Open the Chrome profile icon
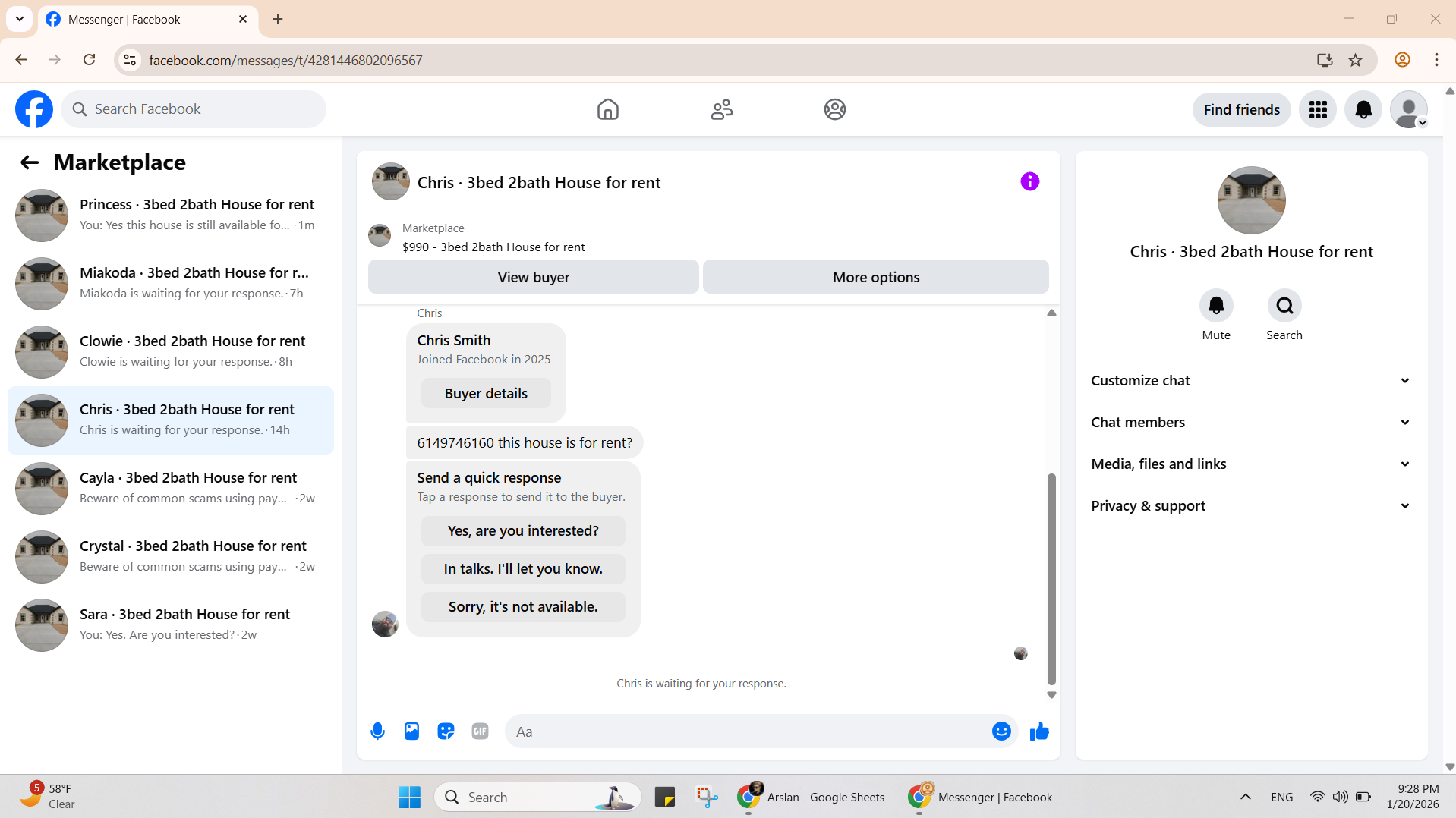1456x818 pixels. click(1402, 60)
